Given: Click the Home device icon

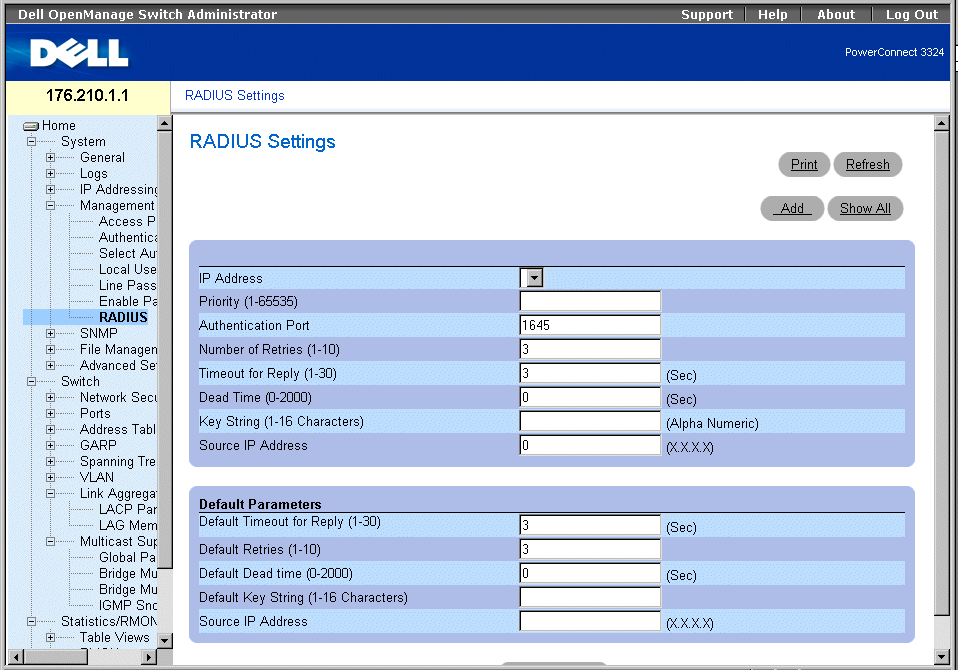Looking at the screenshot, I should click(x=31, y=126).
